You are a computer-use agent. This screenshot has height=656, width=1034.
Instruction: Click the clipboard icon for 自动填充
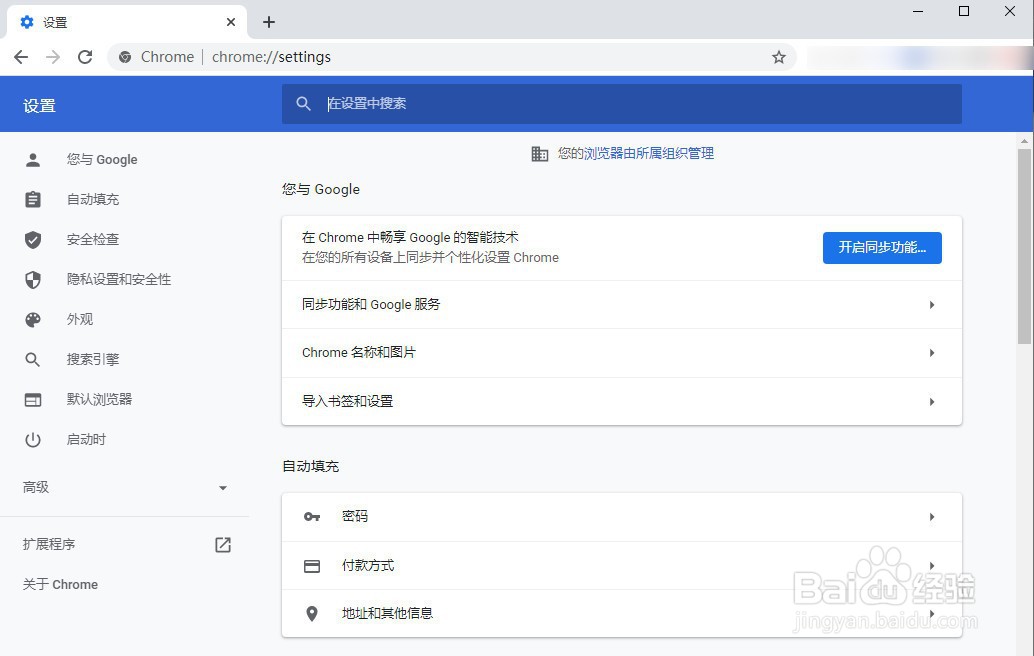pos(33,199)
